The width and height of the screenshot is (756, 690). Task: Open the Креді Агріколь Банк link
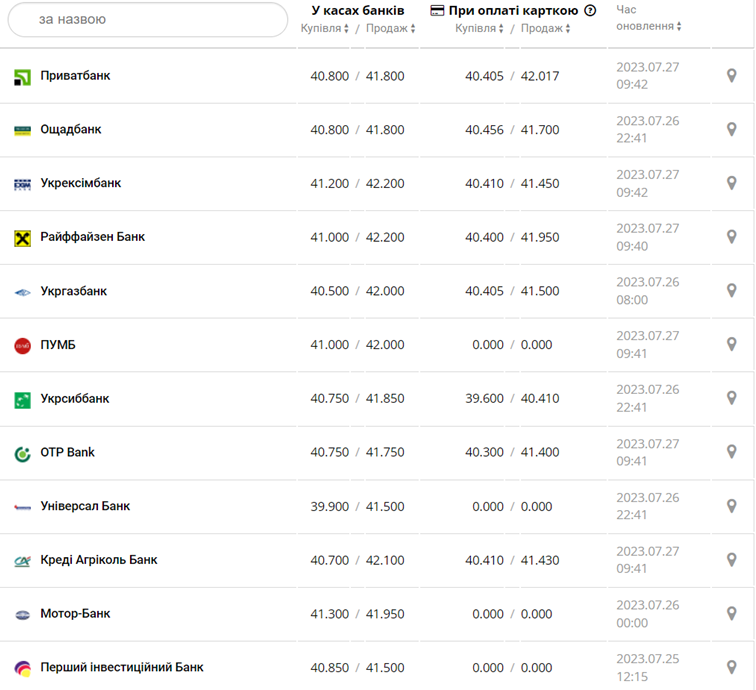[99, 560]
